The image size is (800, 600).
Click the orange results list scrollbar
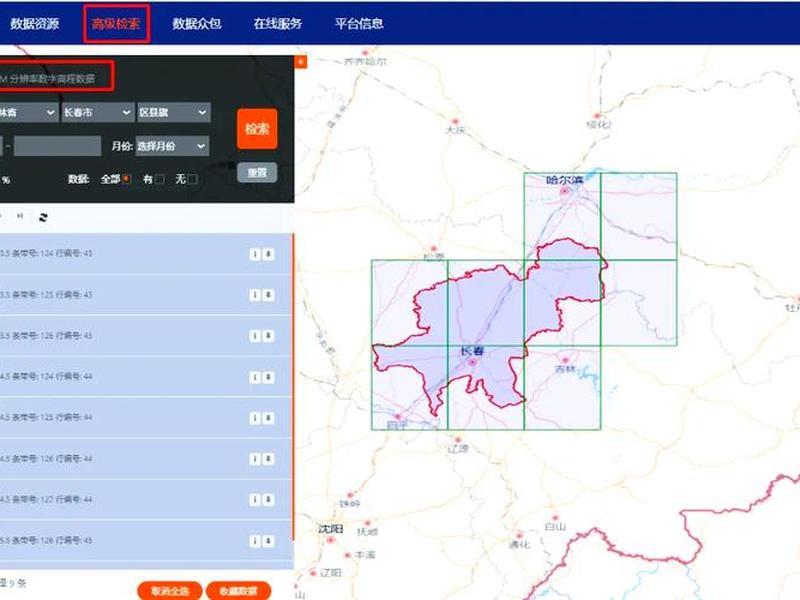pos(293,387)
